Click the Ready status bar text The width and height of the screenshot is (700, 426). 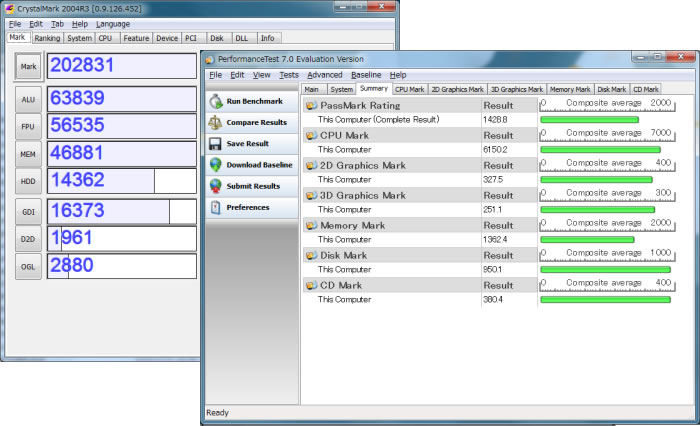click(217, 413)
